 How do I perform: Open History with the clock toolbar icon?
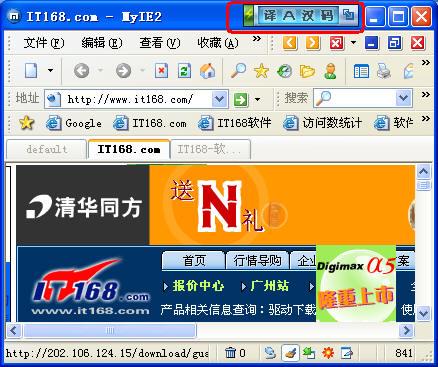[284, 71]
